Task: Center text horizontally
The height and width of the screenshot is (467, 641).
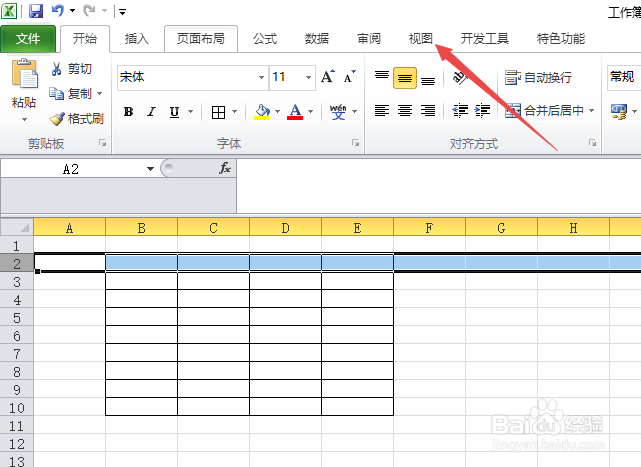Action: [405, 111]
